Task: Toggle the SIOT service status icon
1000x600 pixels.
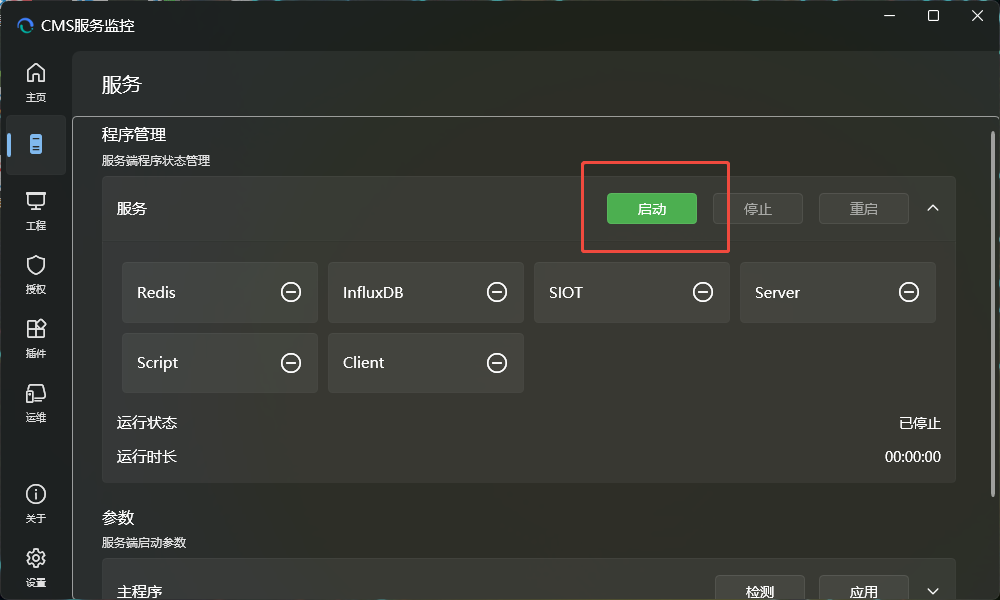Action: pyautogui.click(x=703, y=292)
